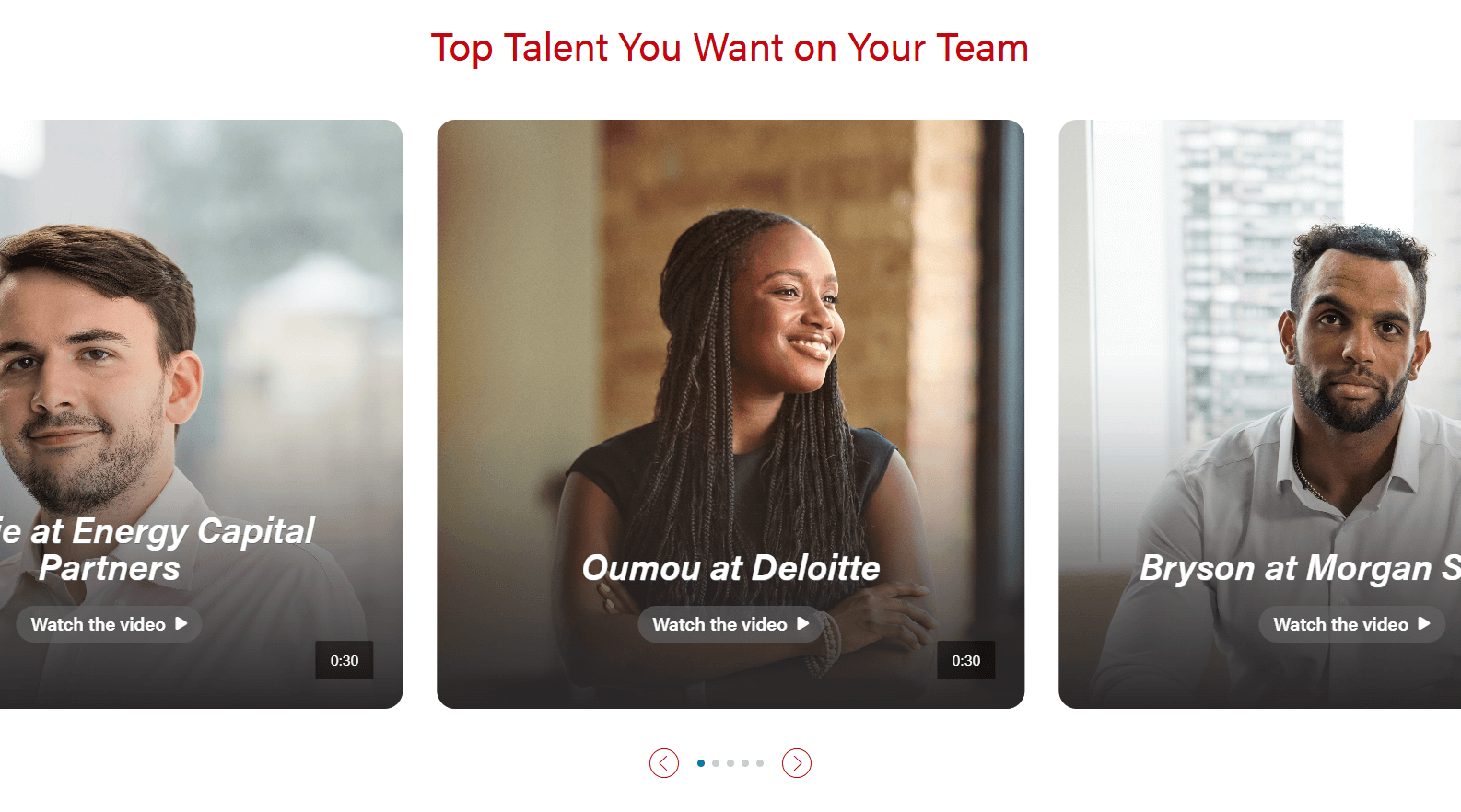Click play triangle on Oumou's video button

pyautogui.click(x=802, y=624)
